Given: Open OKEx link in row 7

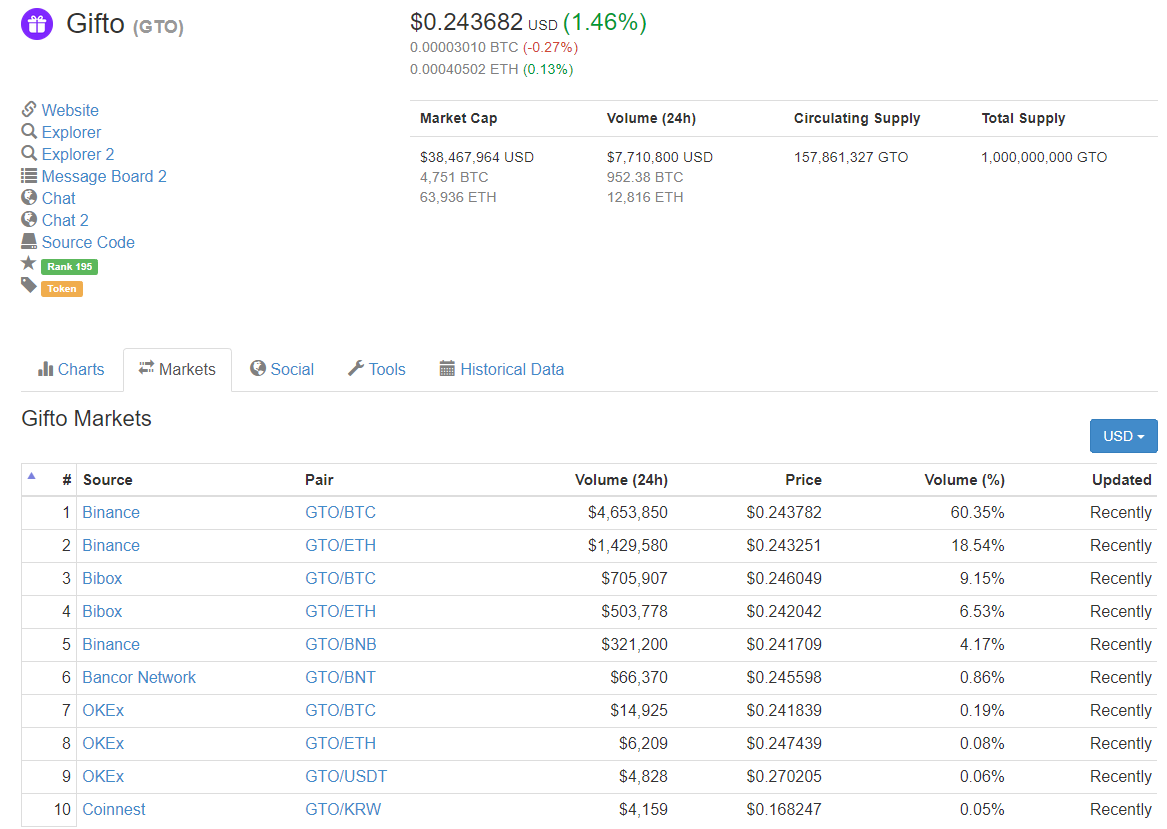Looking at the screenshot, I should pyautogui.click(x=103, y=711).
